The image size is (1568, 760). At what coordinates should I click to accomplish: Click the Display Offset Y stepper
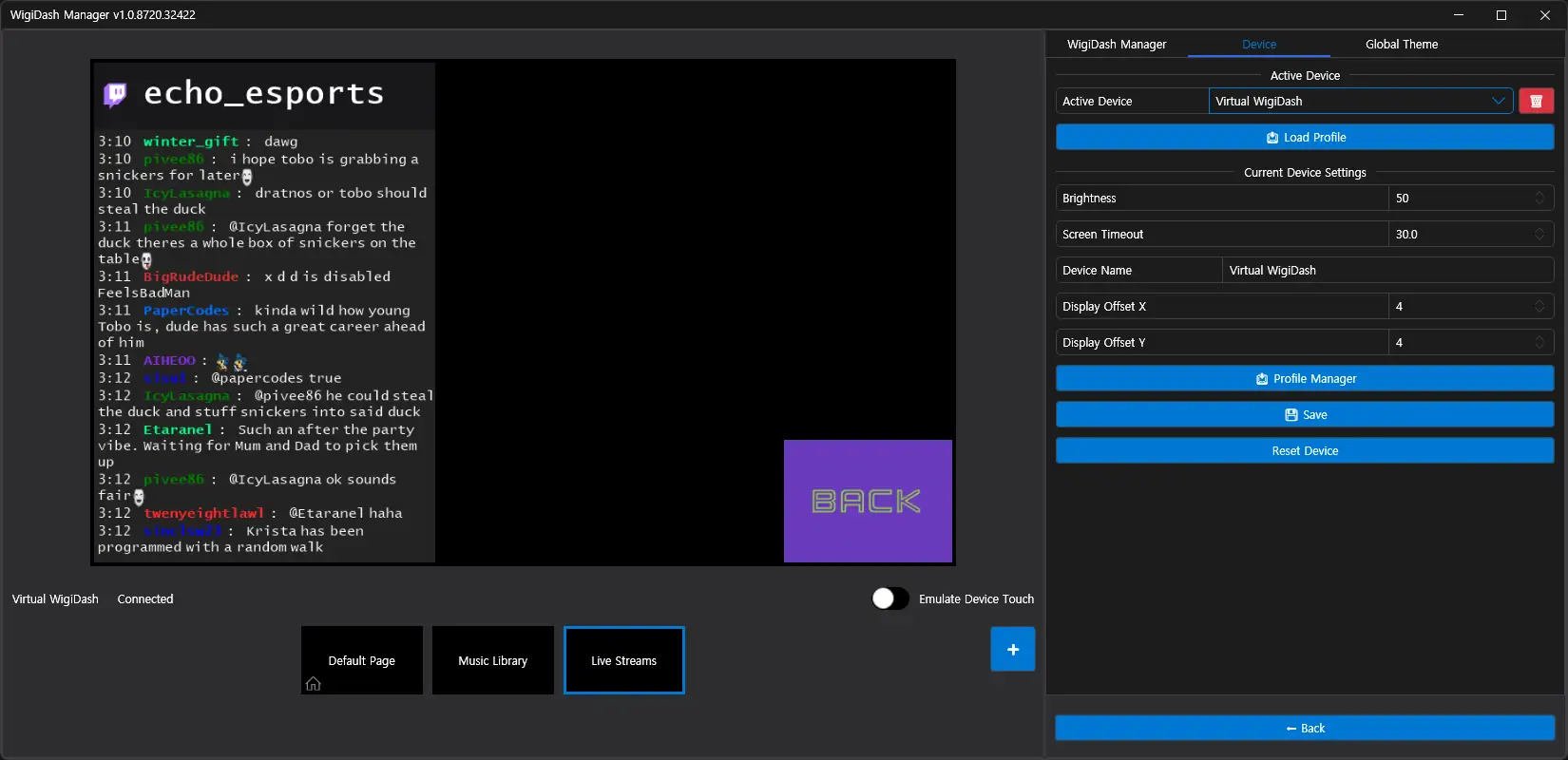1539,343
